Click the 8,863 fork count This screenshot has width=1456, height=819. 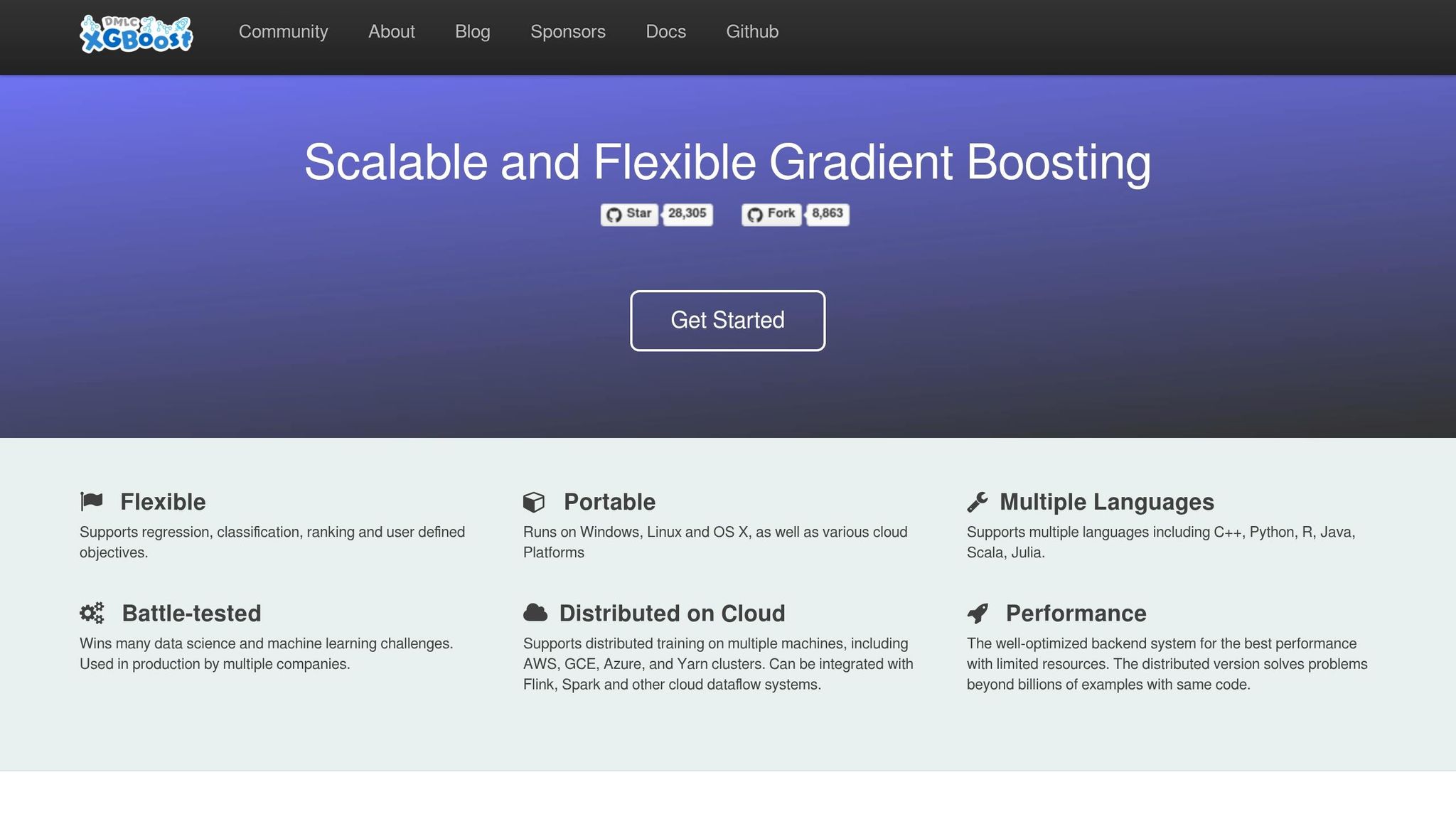tap(827, 214)
